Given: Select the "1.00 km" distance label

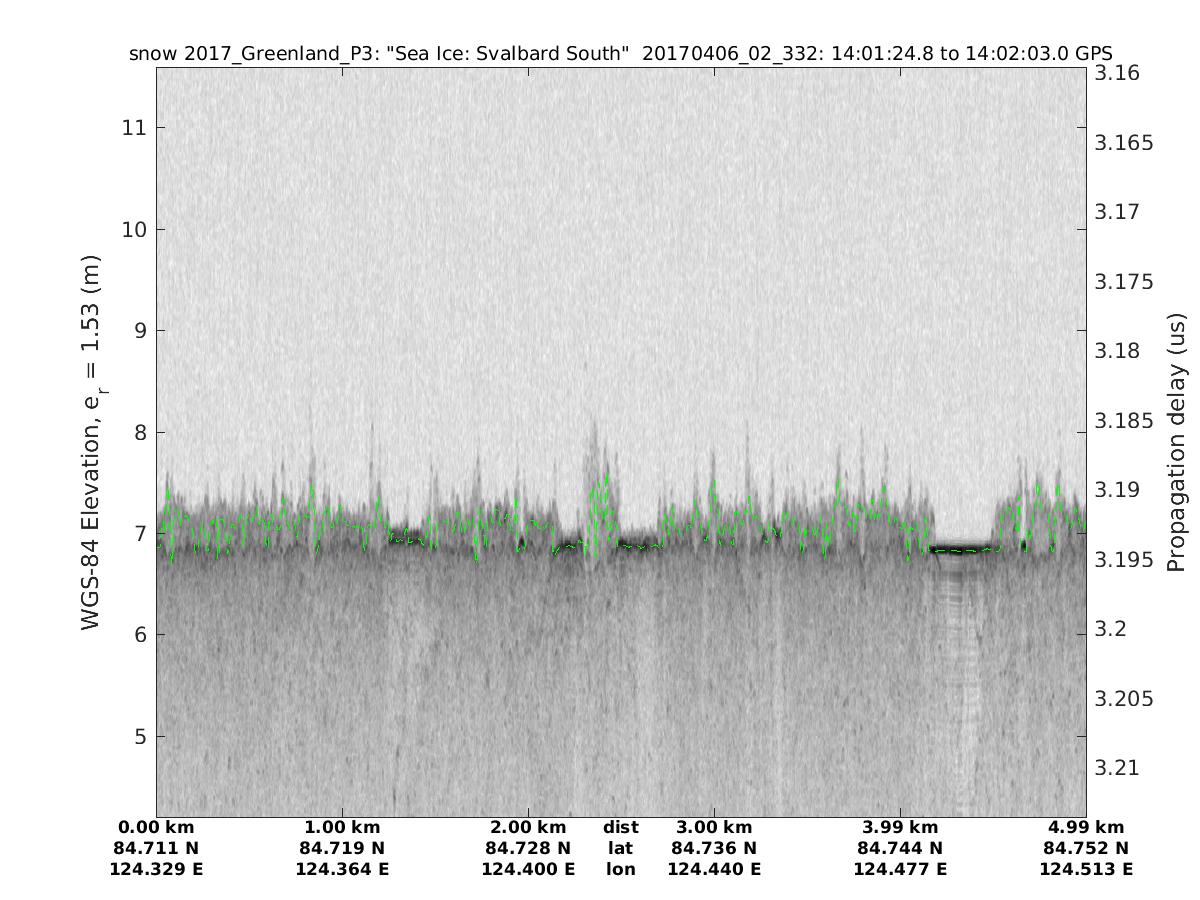Looking at the screenshot, I should [x=342, y=827].
